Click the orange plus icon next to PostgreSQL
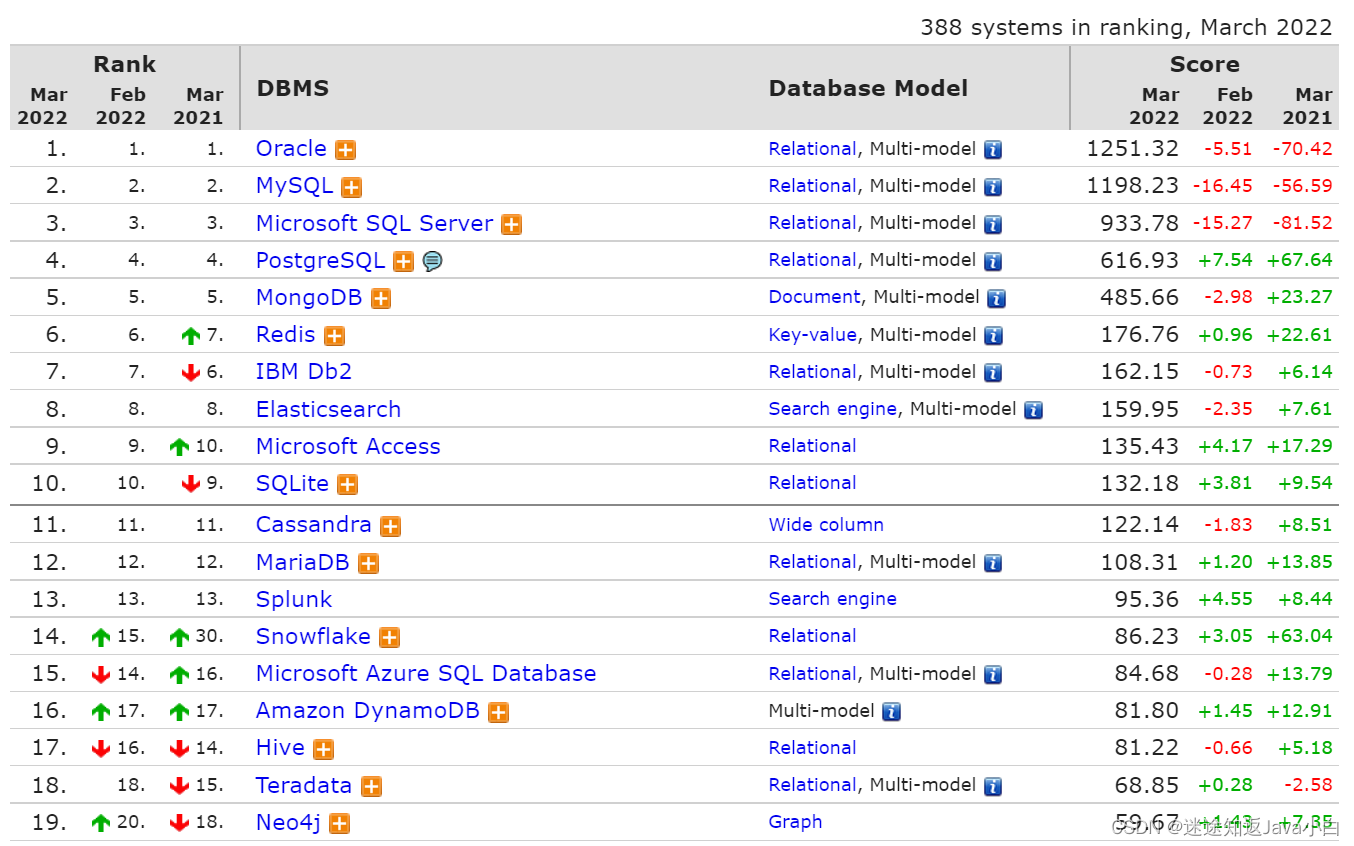This screenshot has width=1354, height=846. coord(403,261)
